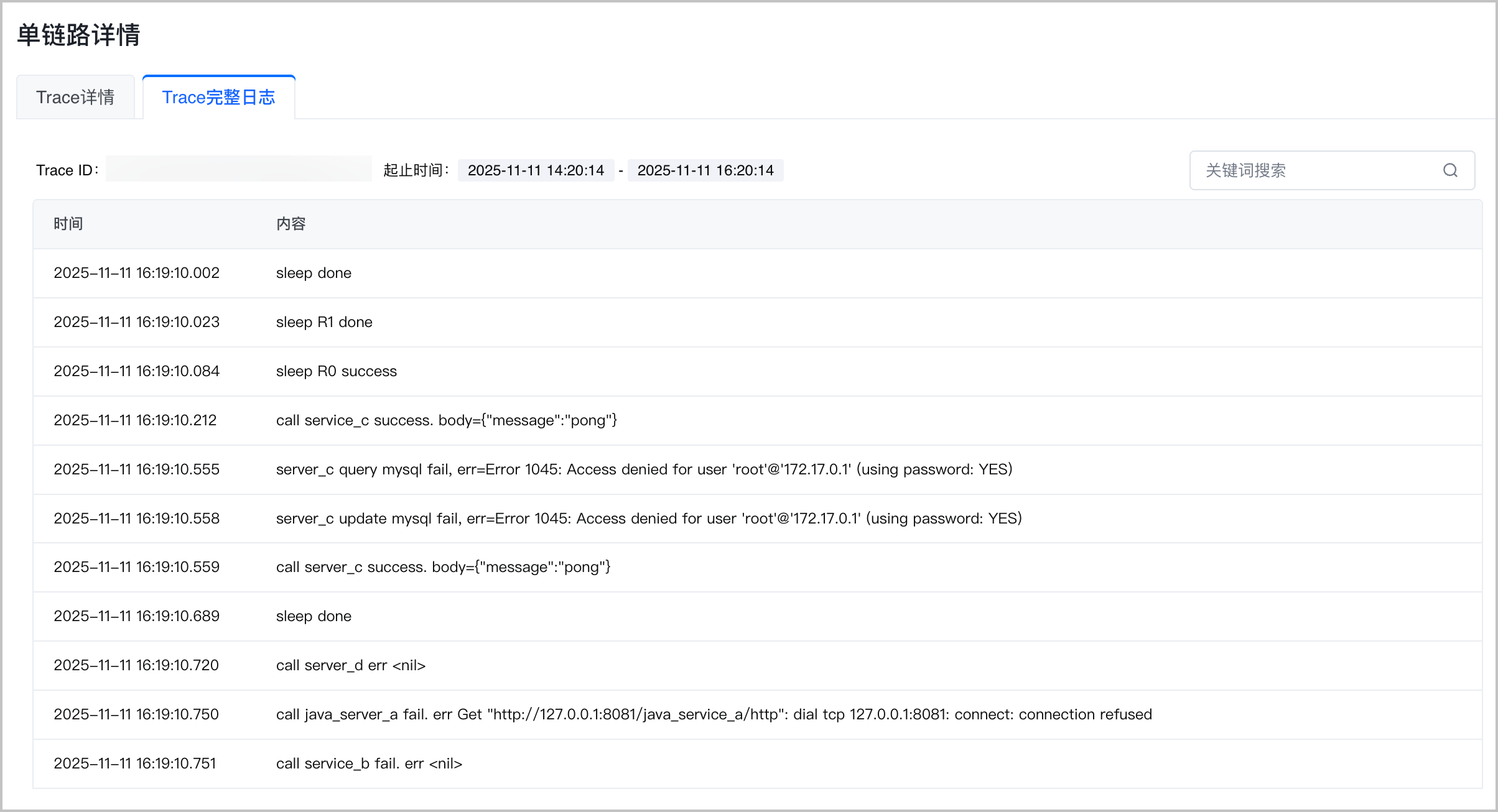Viewport: 1498px width, 812px height.
Task: Select the server_c query mysql fail entry
Action: (x=758, y=469)
